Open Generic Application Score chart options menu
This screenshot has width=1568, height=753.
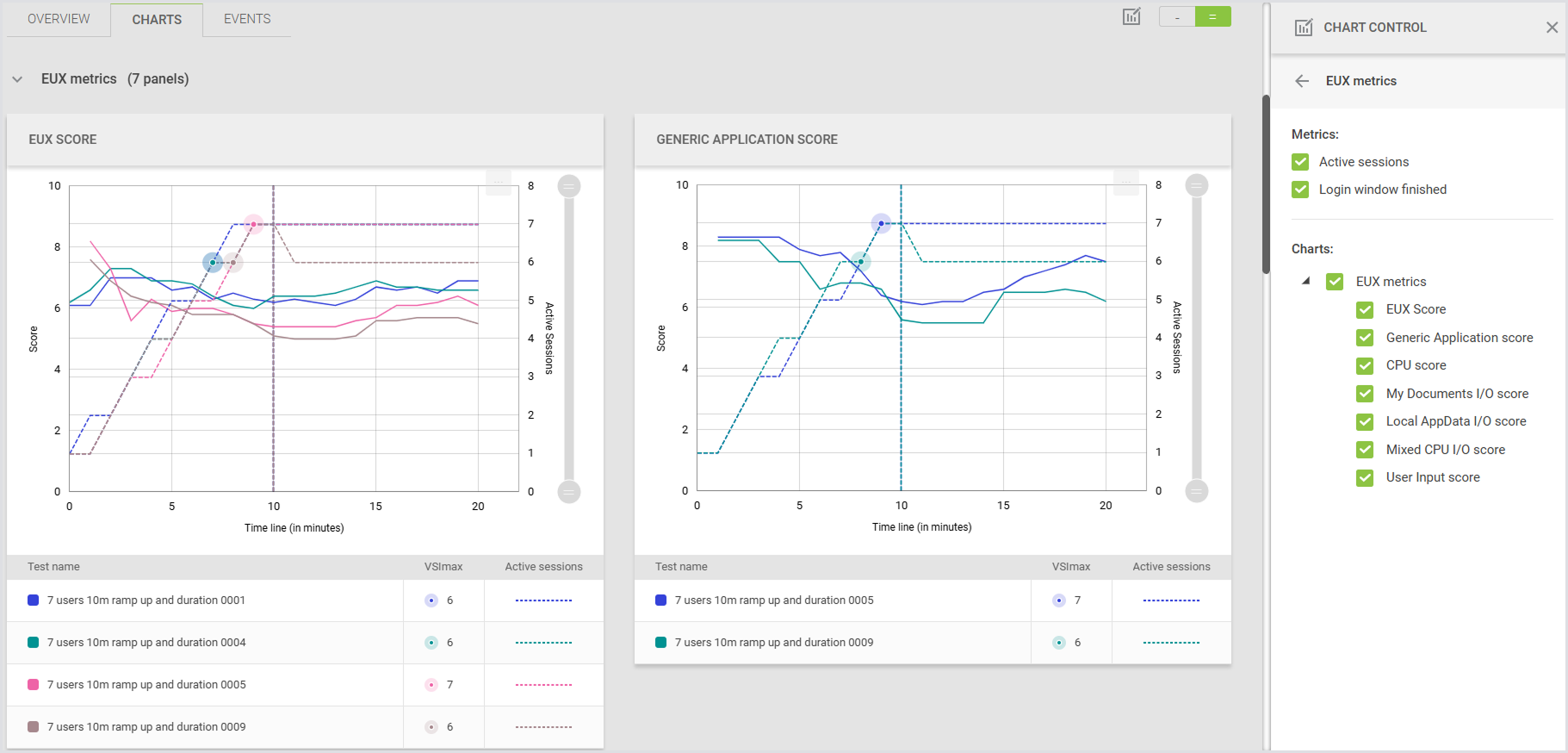pyautogui.click(x=1126, y=182)
